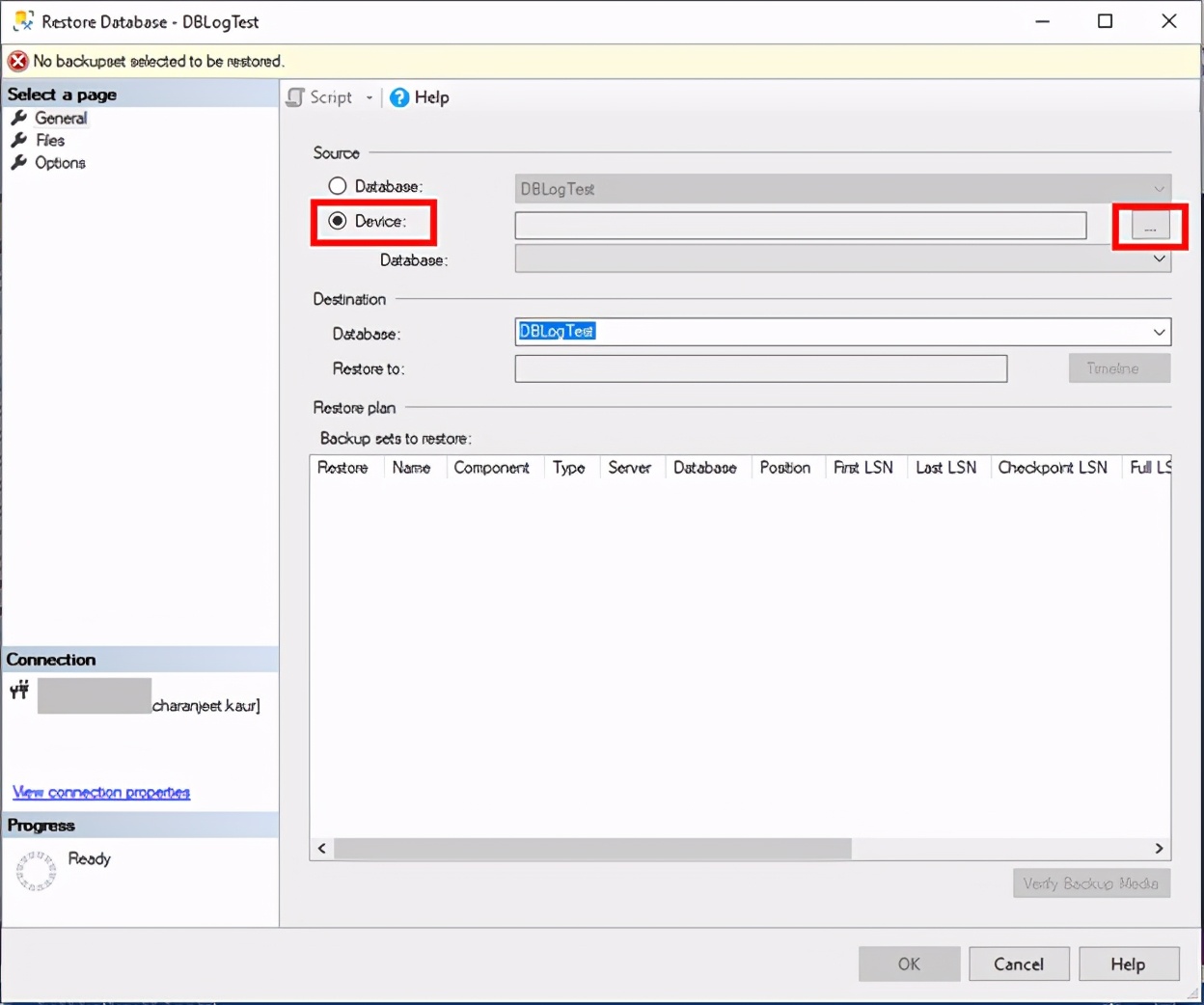1204x1005 pixels.
Task: Click the connection server icon
Action: pos(19,690)
